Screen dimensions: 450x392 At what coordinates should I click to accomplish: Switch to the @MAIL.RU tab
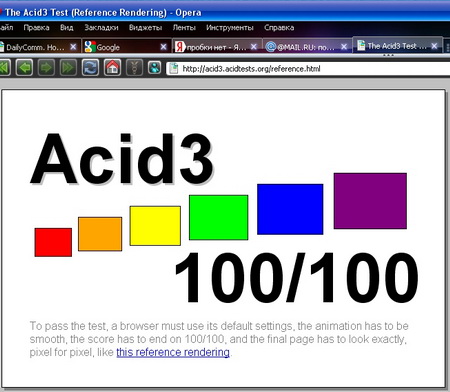tap(307, 47)
